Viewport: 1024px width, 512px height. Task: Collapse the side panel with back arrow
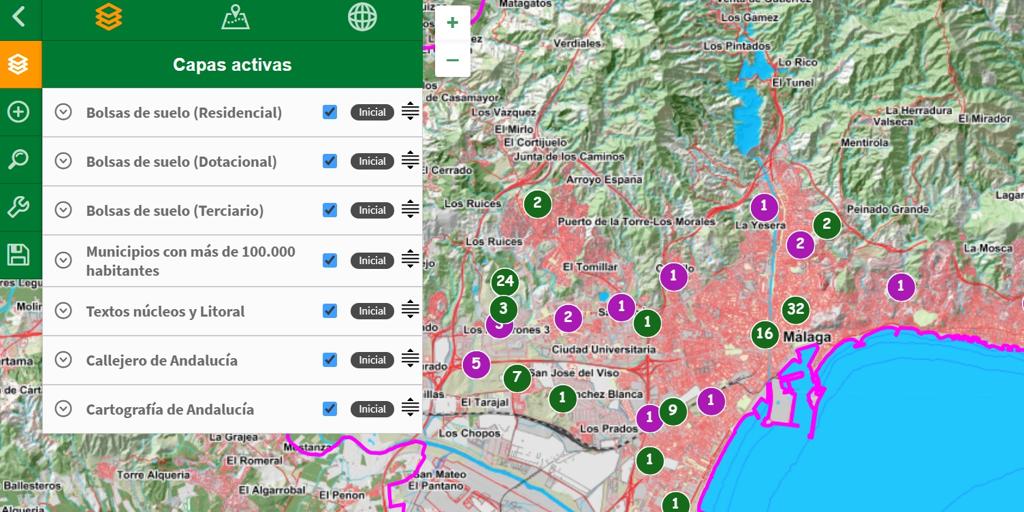click(x=19, y=17)
